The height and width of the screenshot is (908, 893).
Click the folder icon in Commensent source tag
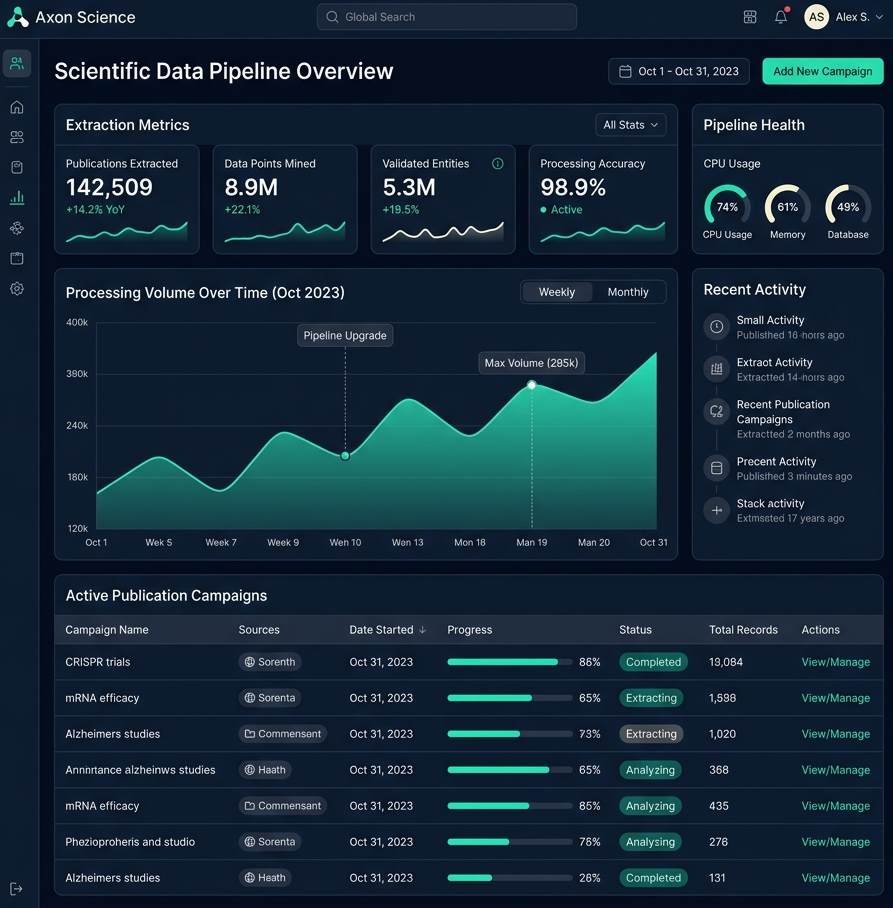pyautogui.click(x=250, y=734)
